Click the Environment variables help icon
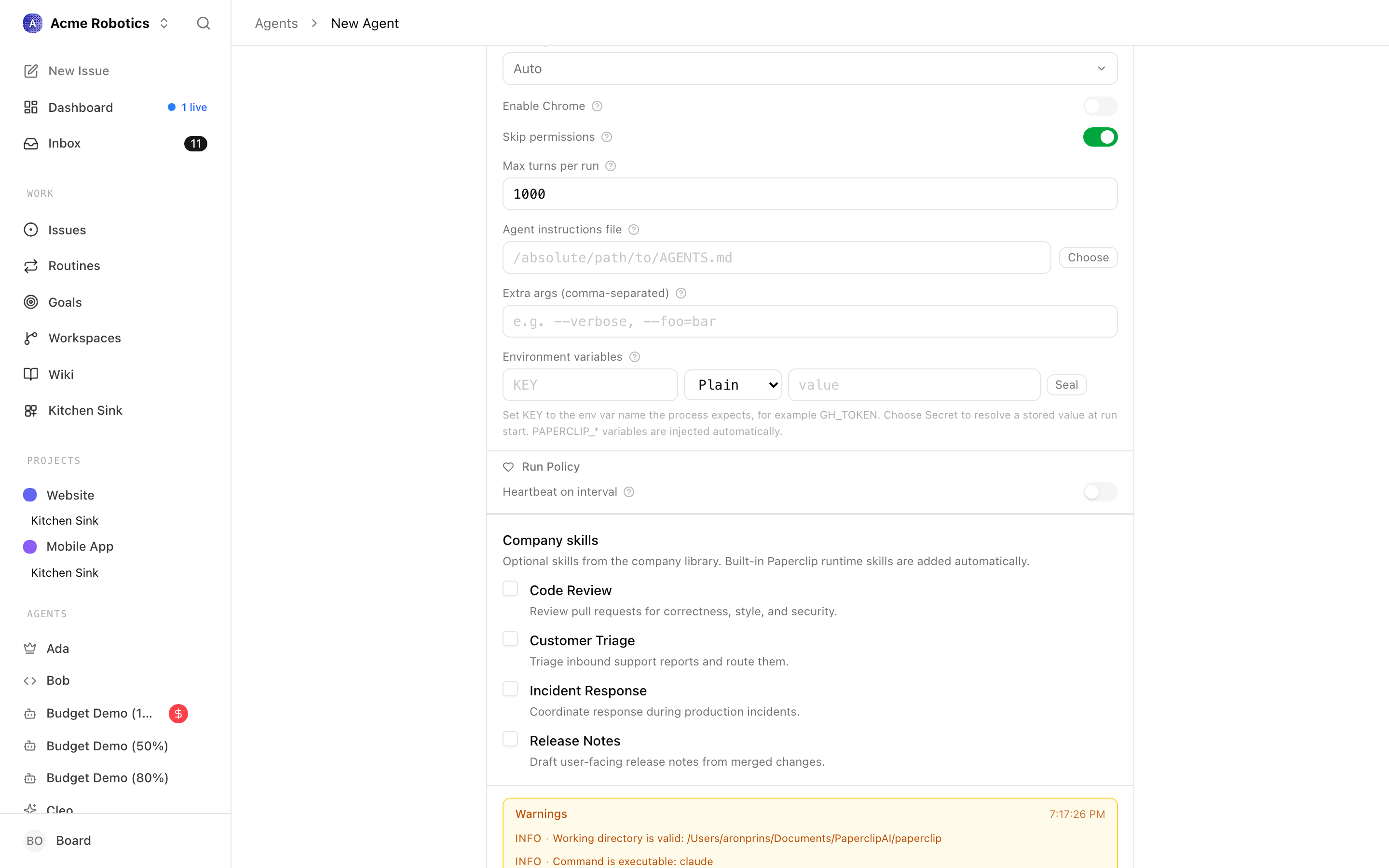The image size is (1389, 868). point(634,357)
